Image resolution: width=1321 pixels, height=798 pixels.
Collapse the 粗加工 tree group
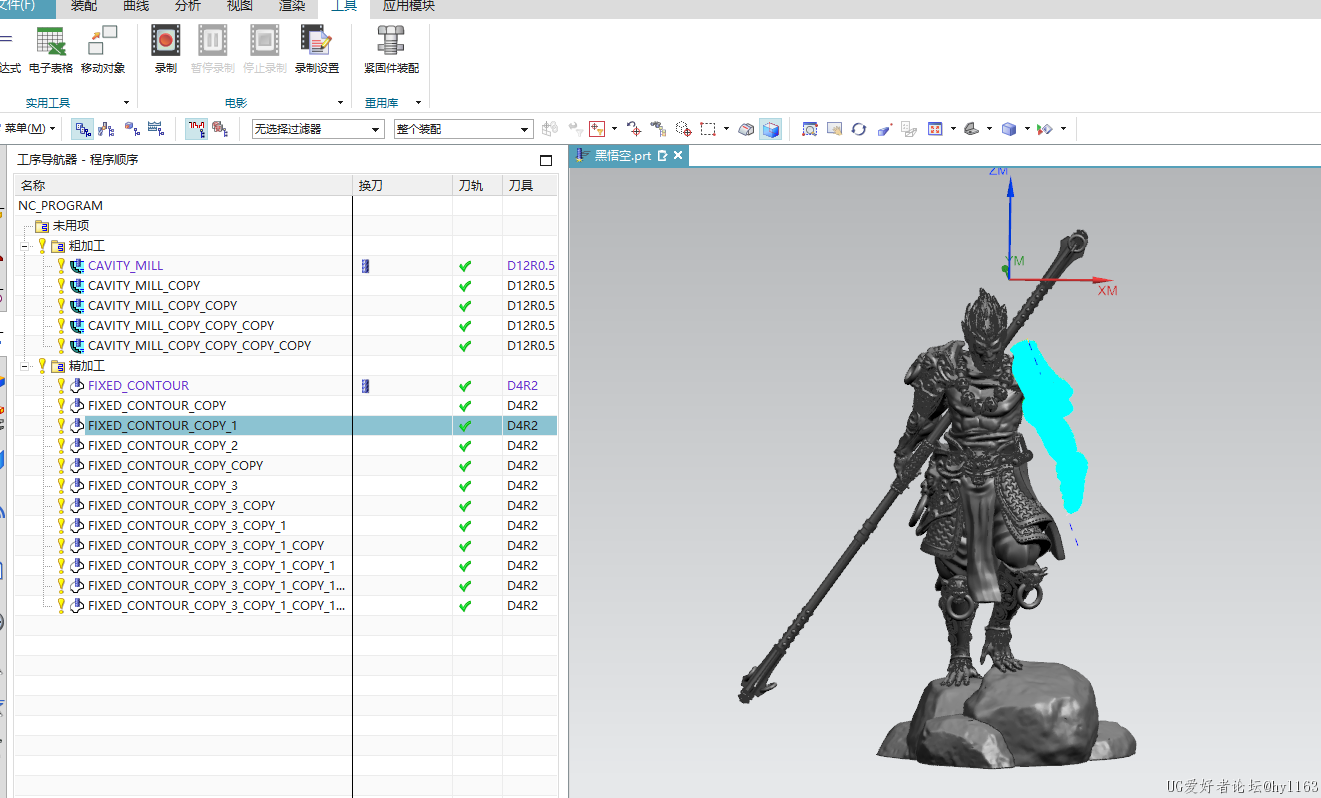pos(26,246)
